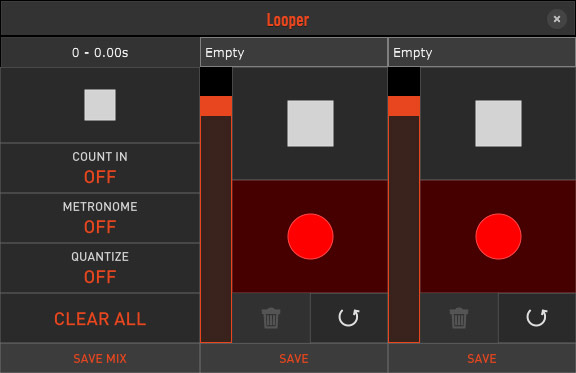The height and width of the screenshot is (373, 576).
Task: Click Save under second loop track
Action: click(482, 358)
